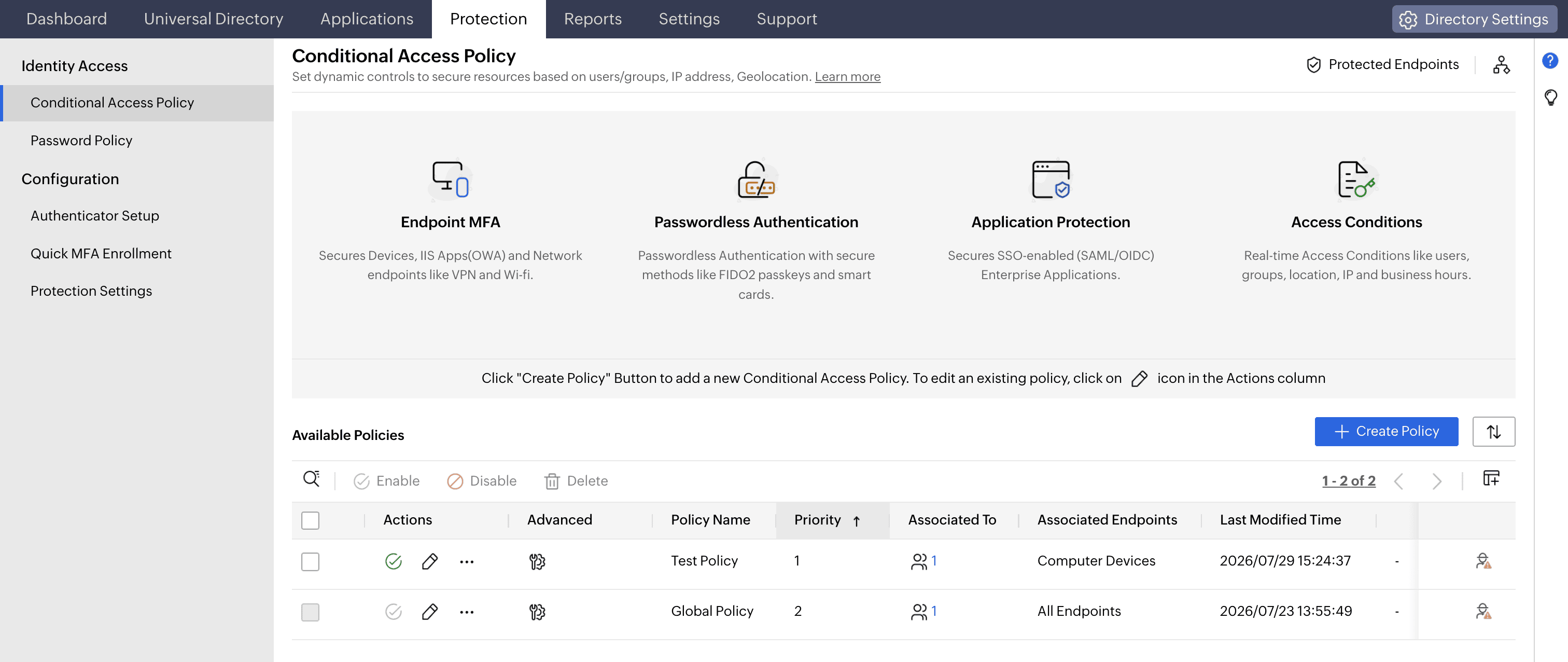1568x662 pixels.
Task: Edit Global Policy with pencil icon
Action: [430, 612]
